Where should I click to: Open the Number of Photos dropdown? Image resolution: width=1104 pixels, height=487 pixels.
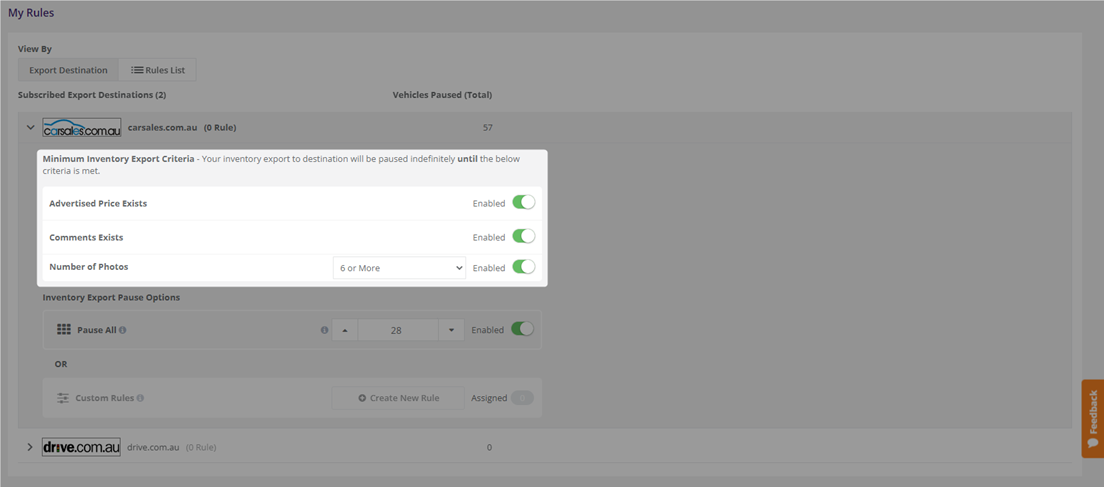(399, 268)
